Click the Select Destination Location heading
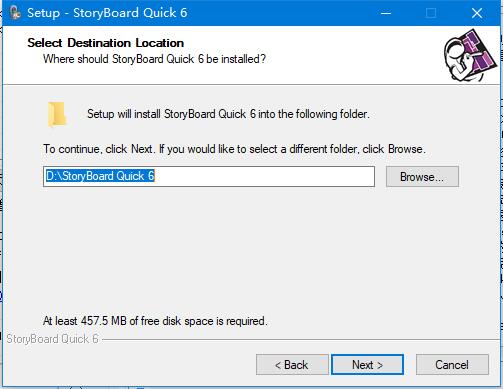 (105, 43)
